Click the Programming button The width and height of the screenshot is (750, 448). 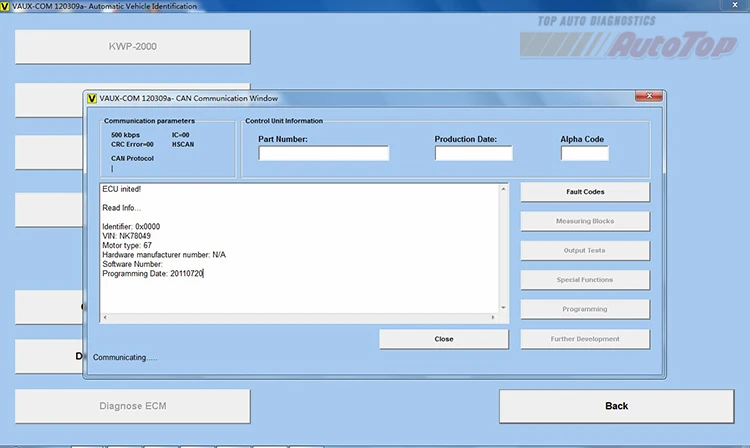[x=585, y=309]
